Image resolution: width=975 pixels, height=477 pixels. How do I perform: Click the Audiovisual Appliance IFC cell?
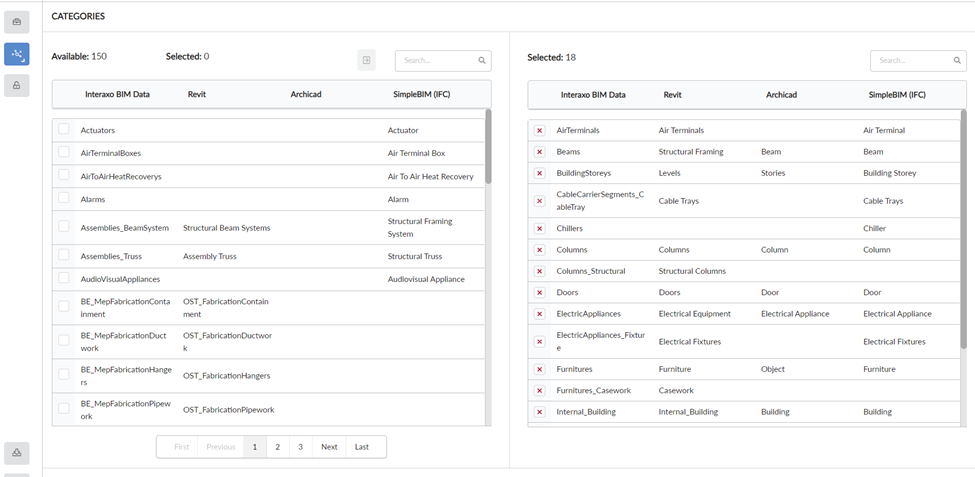pos(426,279)
